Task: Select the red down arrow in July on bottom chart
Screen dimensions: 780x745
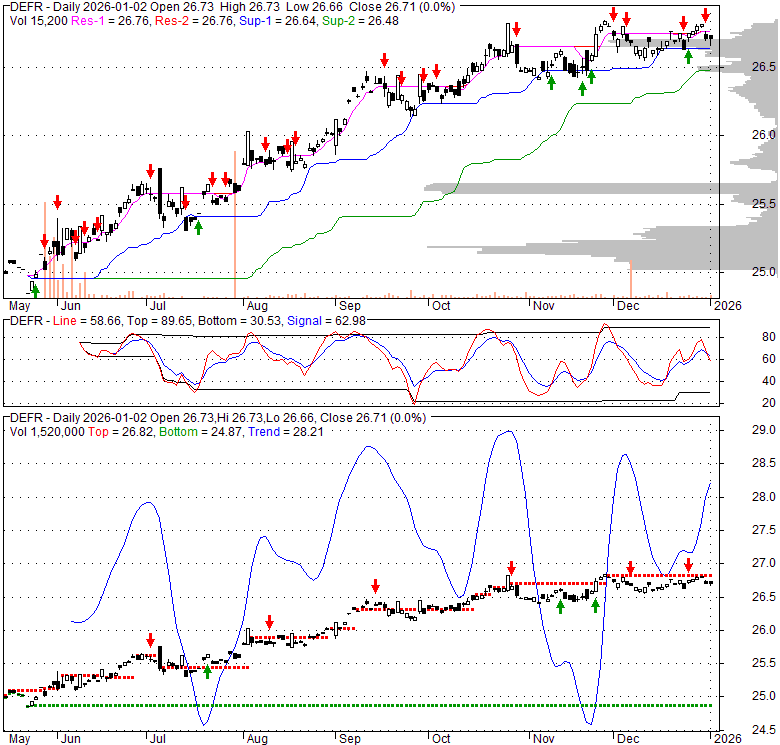Action: 151,640
